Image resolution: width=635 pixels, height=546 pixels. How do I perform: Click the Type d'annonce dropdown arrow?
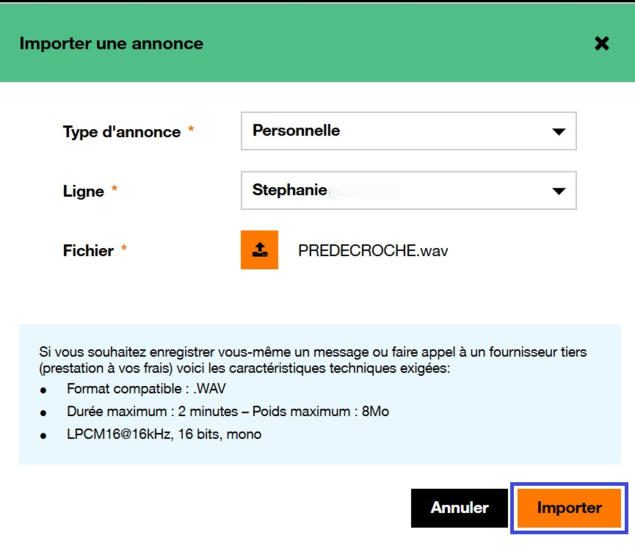tap(558, 131)
